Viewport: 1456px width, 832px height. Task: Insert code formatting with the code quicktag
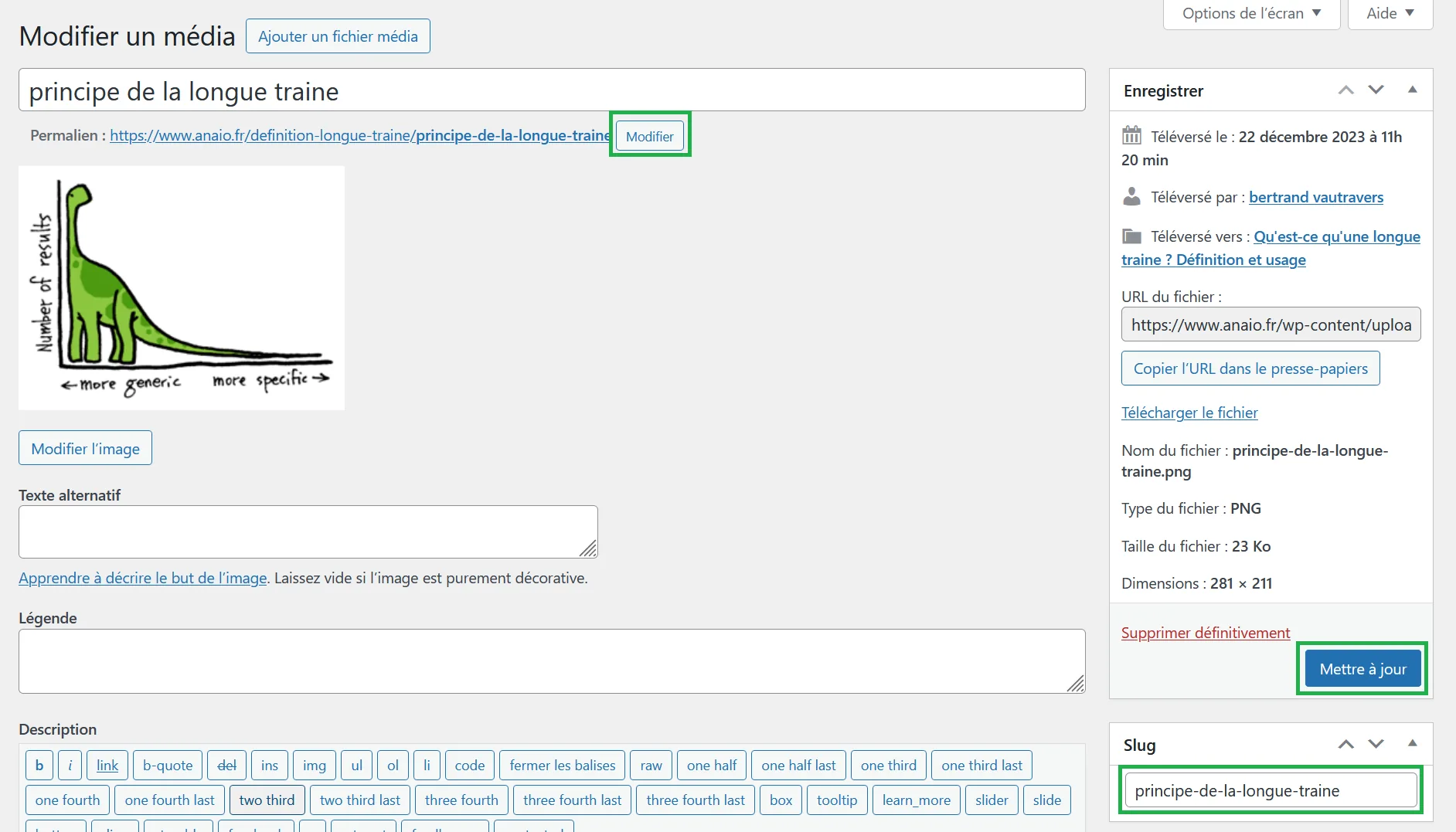[x=469, y=765]
